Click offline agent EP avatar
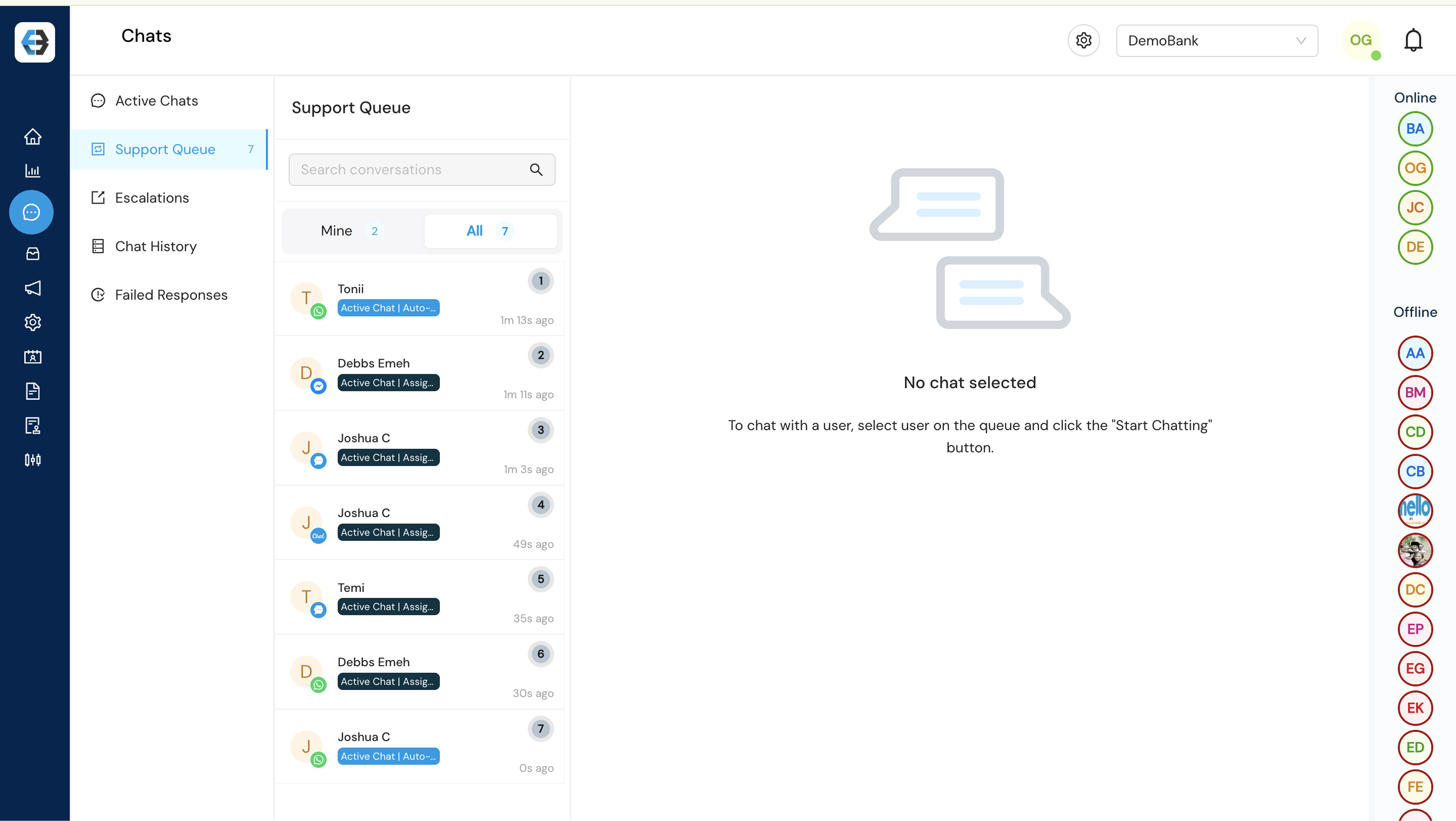 [1415, 629]
